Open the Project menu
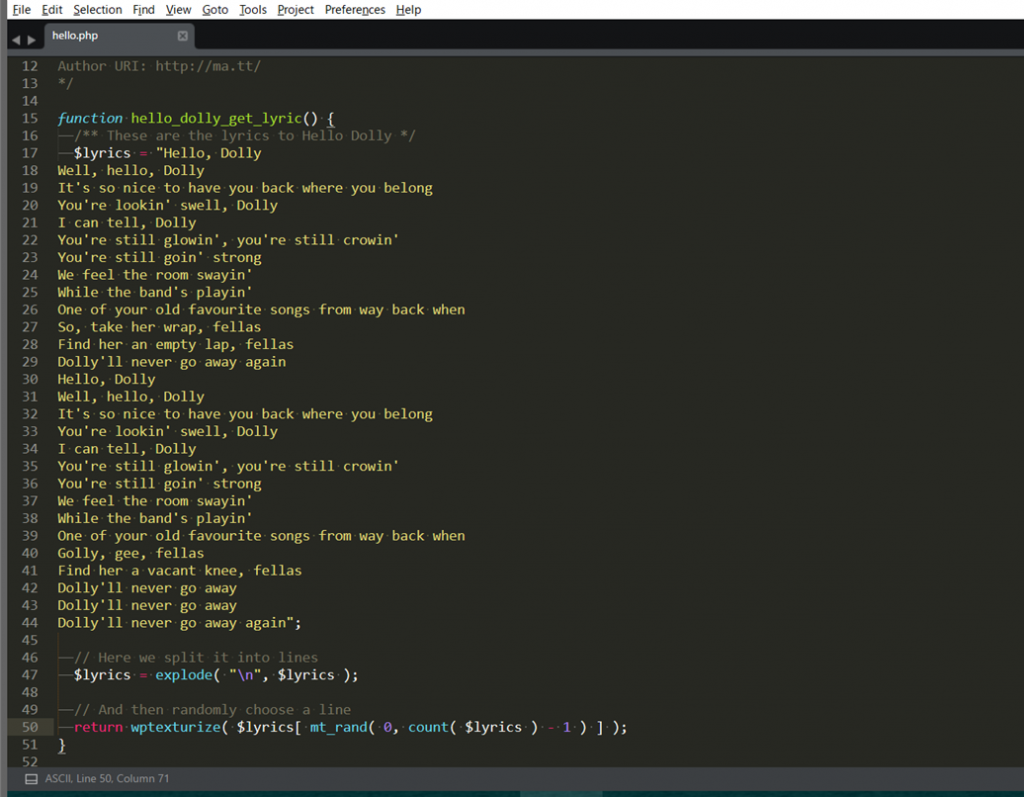The image size is (1024, 797). pos(295,10)
